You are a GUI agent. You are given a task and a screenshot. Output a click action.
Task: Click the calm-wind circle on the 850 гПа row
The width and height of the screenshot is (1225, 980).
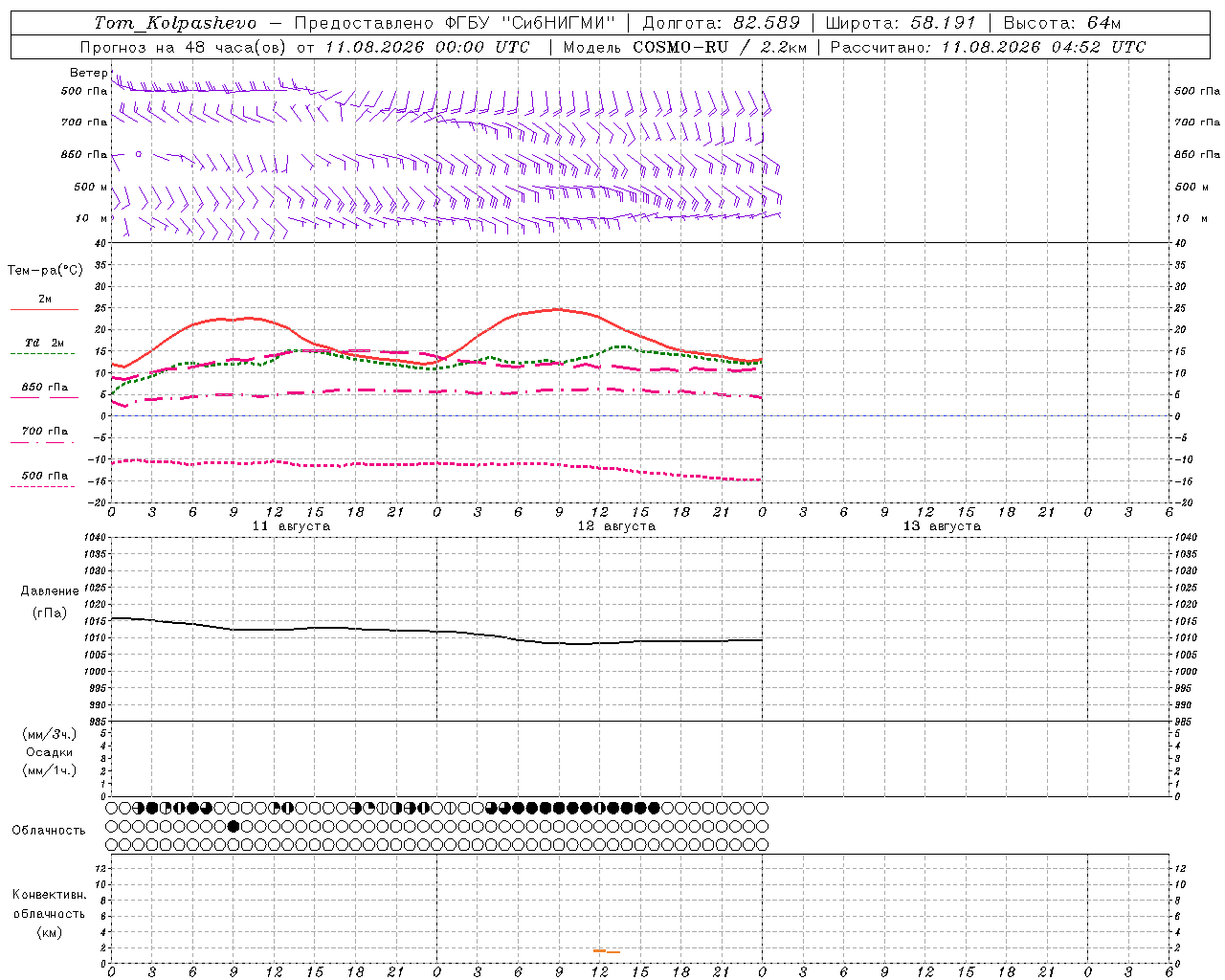pos(138,153)
